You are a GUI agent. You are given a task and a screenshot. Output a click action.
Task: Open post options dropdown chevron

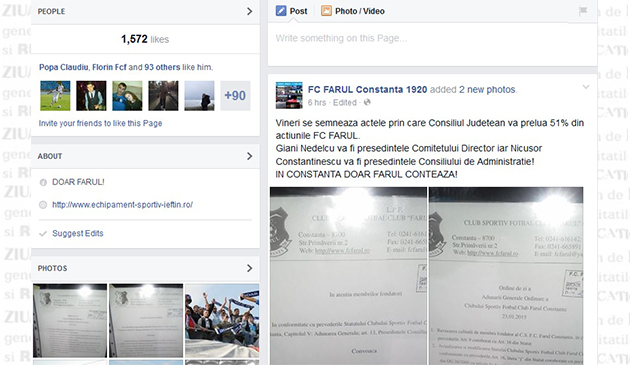click(586, 87)
